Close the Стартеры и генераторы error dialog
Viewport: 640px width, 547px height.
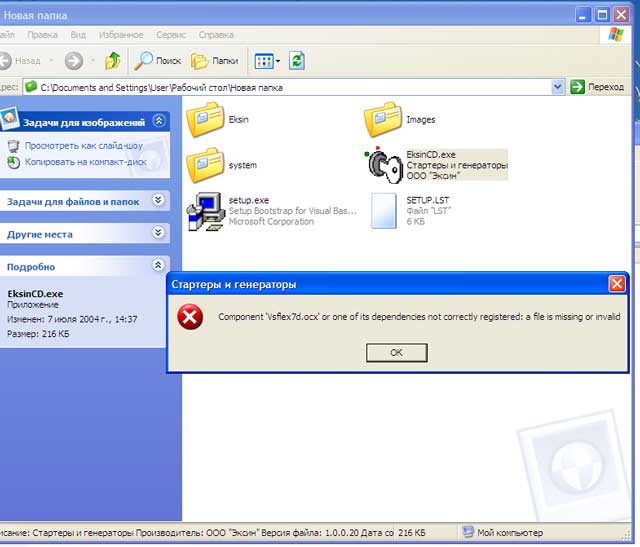[x=617, y=284]
